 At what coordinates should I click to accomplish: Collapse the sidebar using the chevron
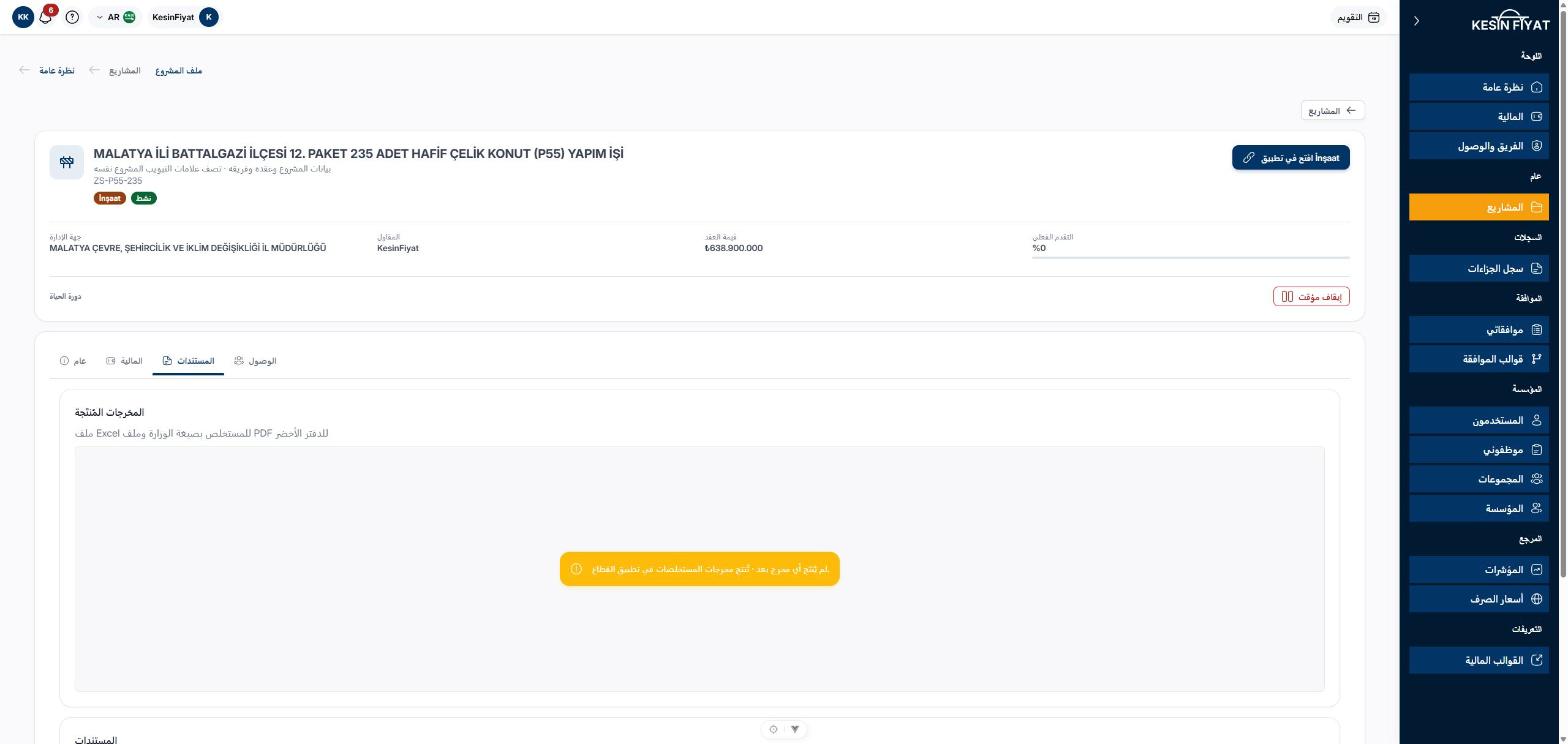[x=1416, y=21]
